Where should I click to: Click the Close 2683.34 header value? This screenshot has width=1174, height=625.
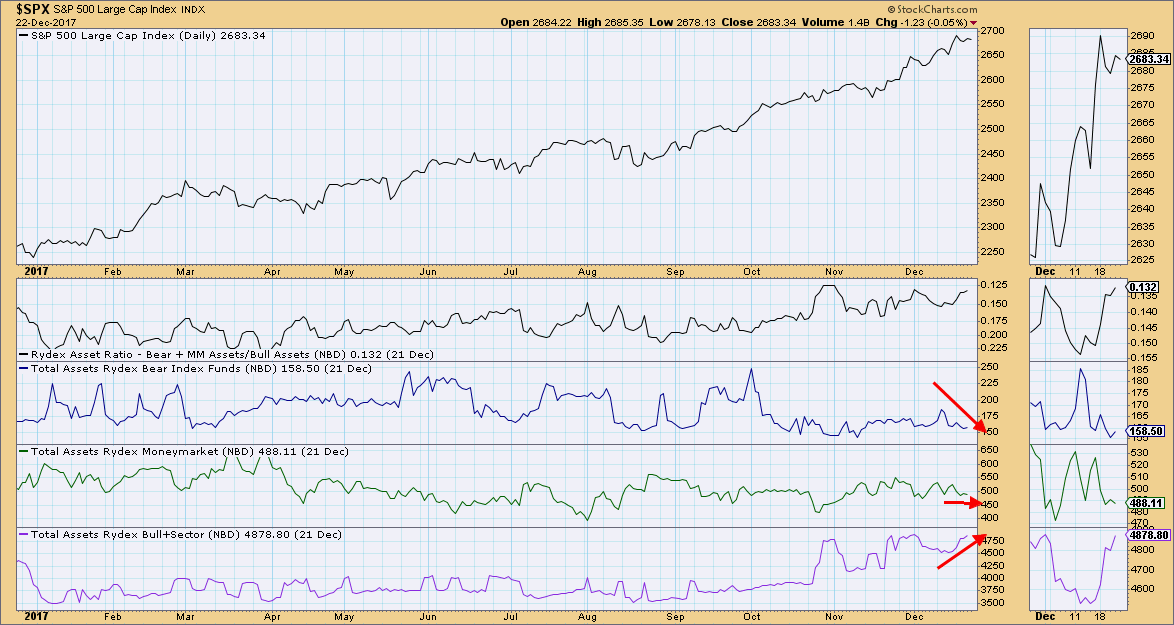[x=758, y=22]
